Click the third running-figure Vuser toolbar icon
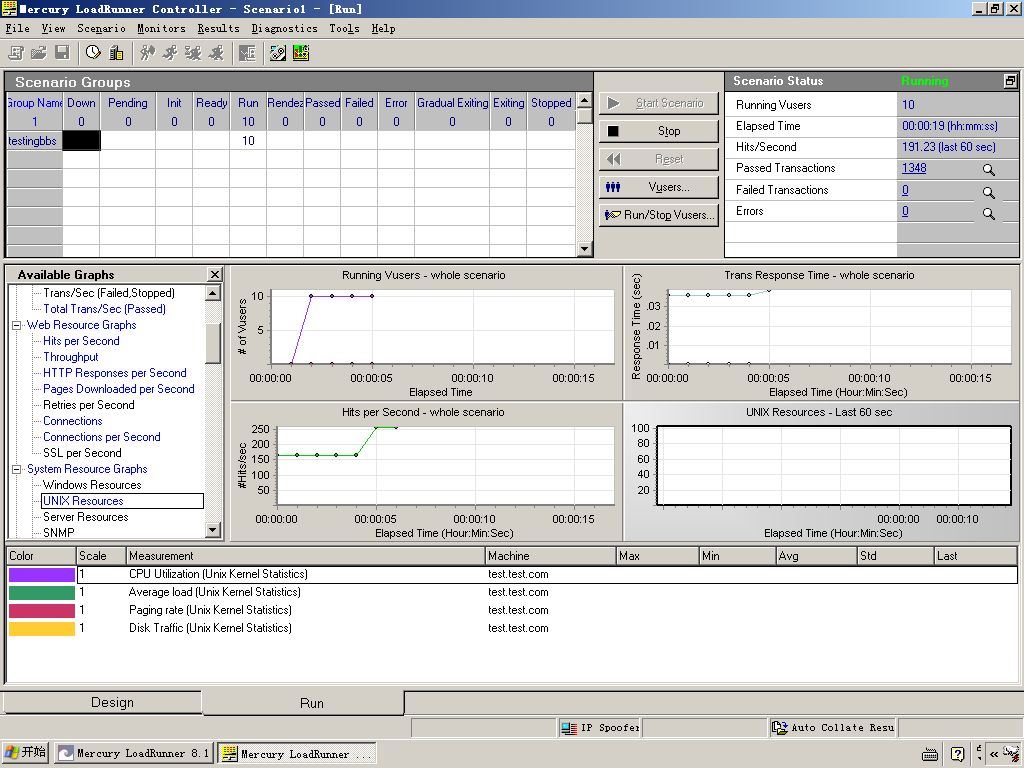 click(x=193, y=53)
